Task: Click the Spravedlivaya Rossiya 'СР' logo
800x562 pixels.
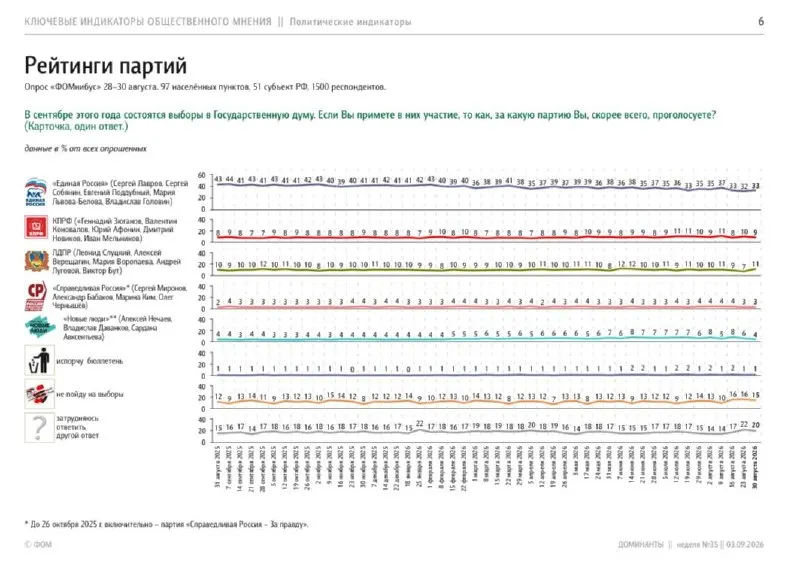Action: (x=36, y=295)
